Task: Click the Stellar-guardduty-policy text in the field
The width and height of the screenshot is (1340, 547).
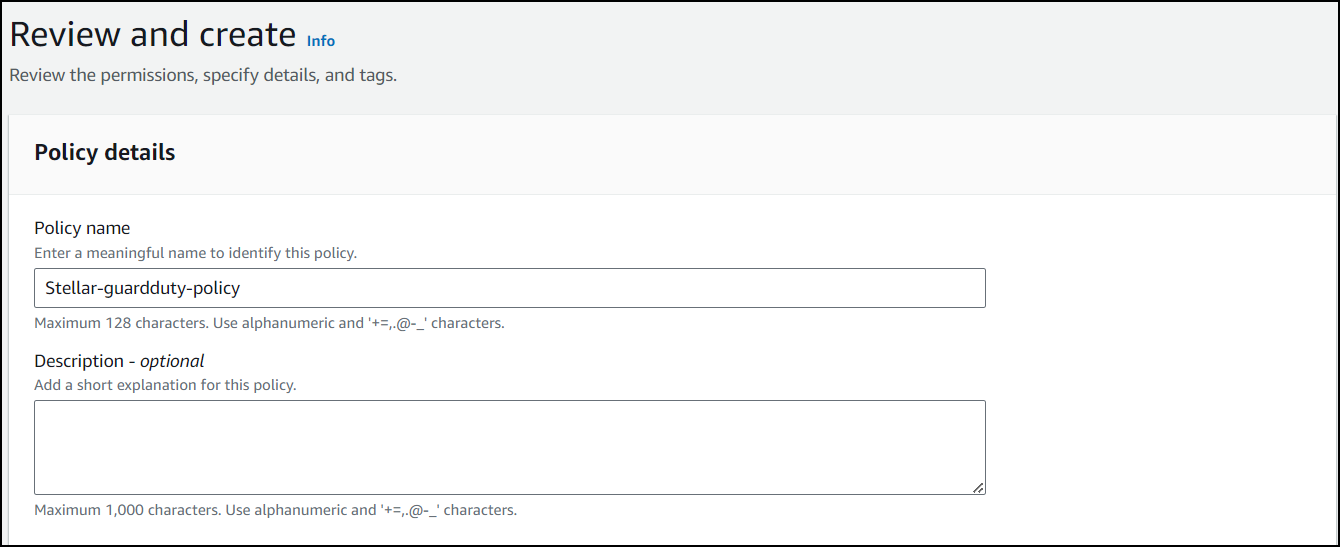Action: coord(143,288)
